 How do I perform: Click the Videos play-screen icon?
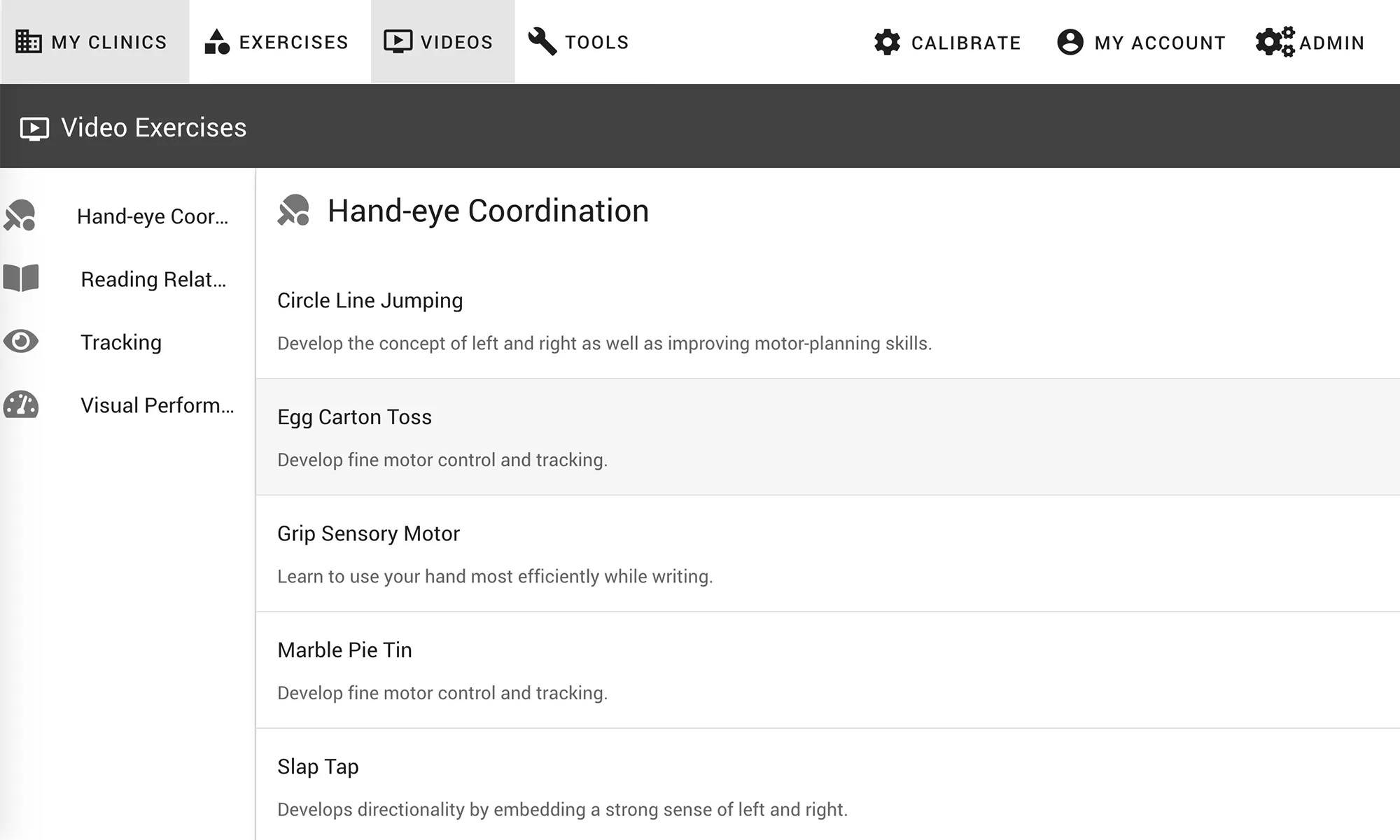click(398, 42)
